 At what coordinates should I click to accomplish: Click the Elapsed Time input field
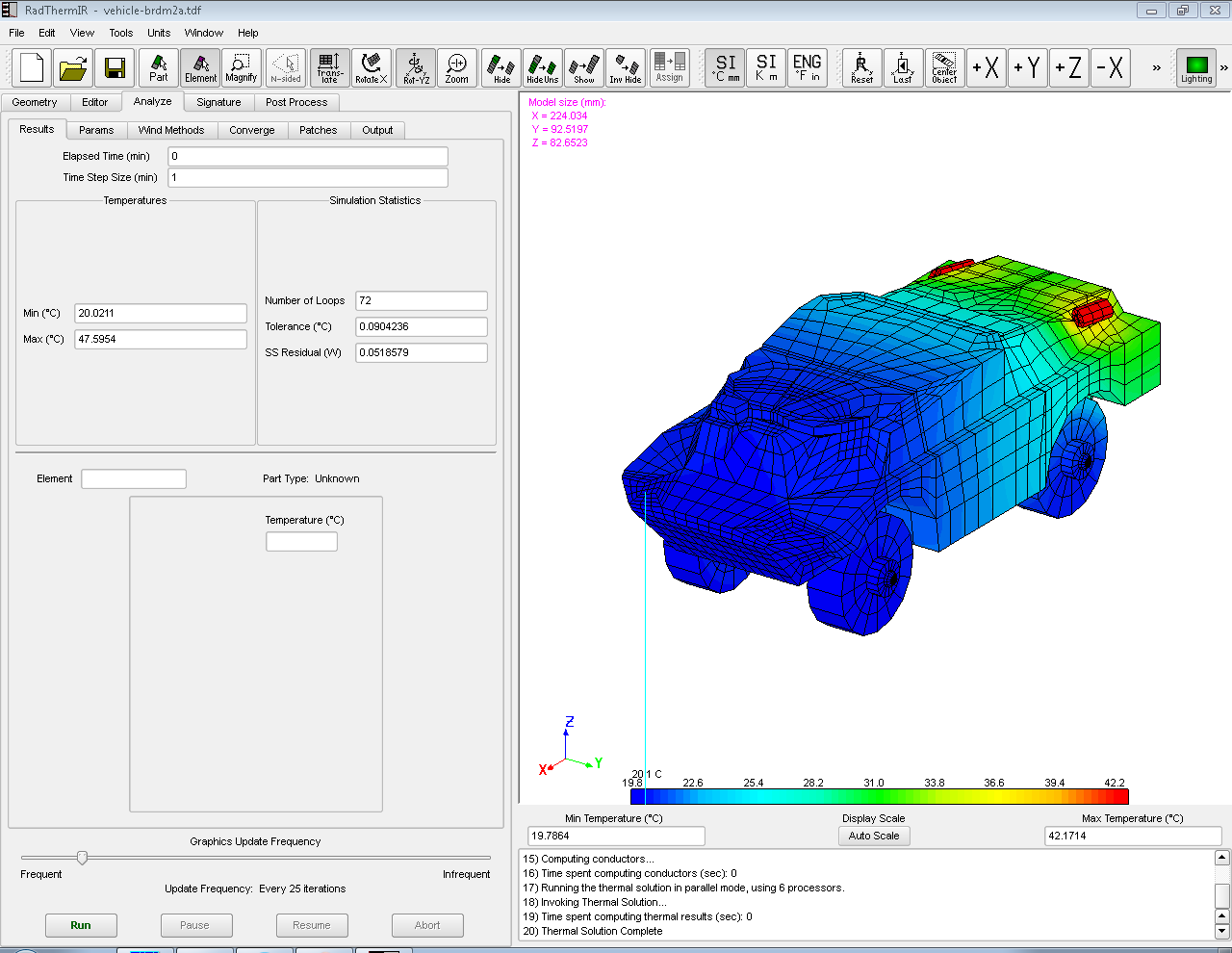[308, 156]
